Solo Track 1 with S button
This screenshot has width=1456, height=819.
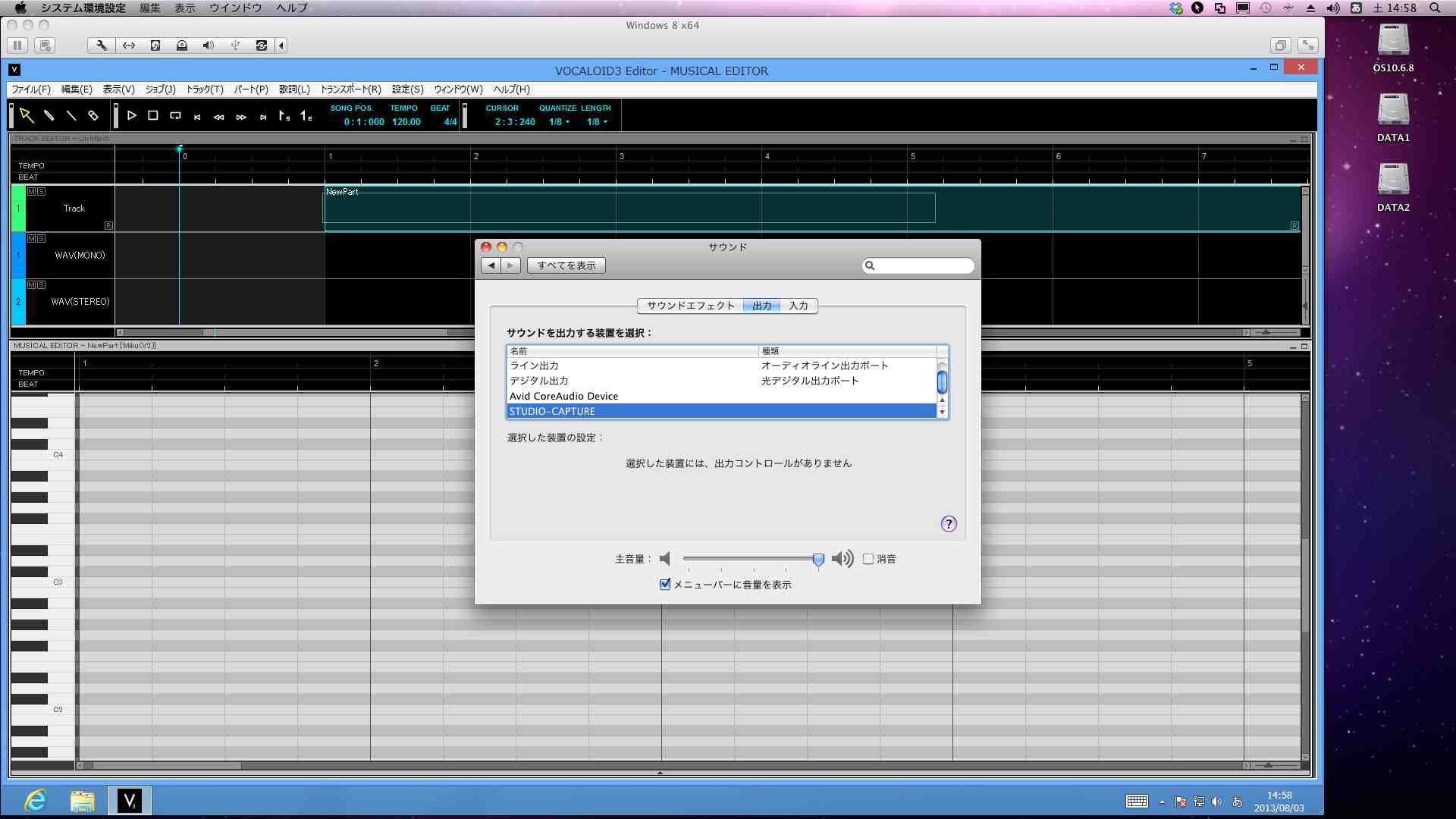point(42,192)
